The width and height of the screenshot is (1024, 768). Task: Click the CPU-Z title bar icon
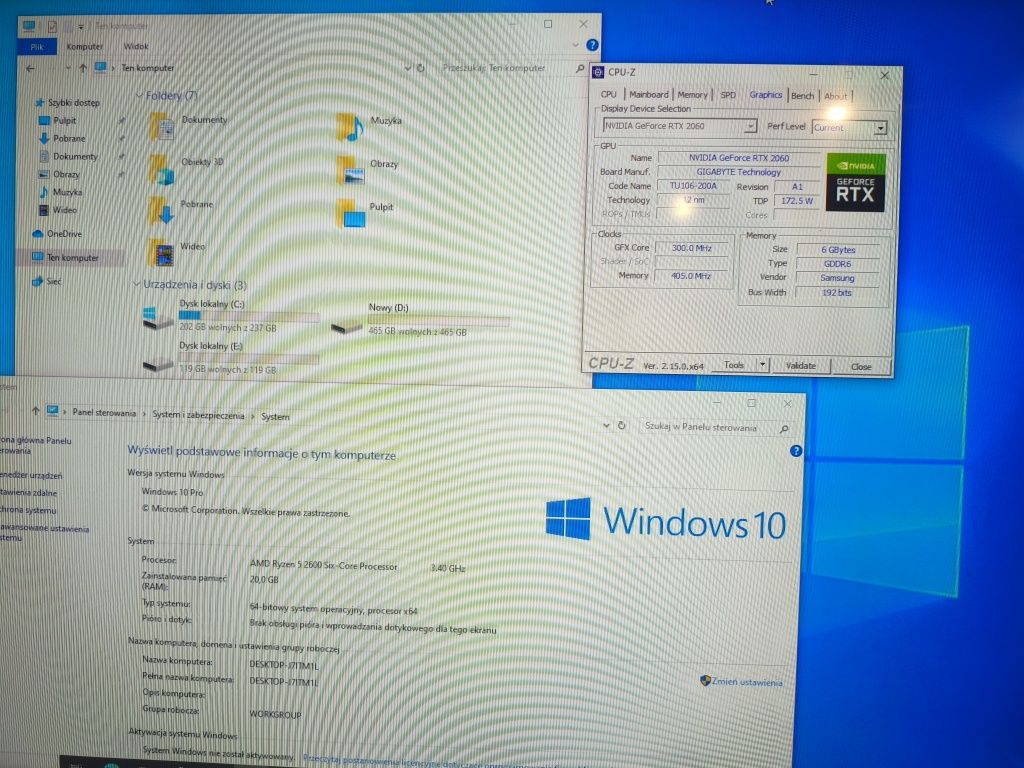coord(598,72)
